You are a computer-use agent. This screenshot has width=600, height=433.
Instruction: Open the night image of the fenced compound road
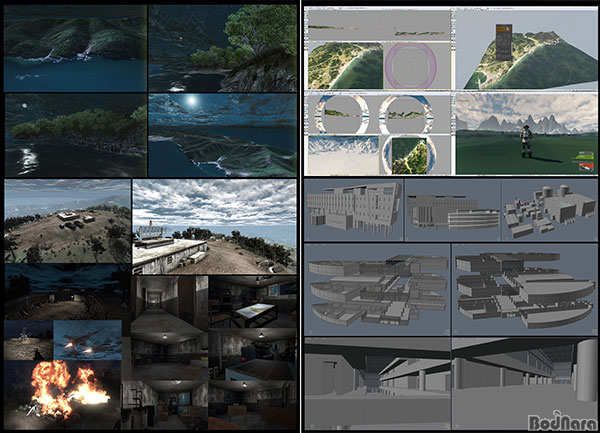(x=67, y=291)
